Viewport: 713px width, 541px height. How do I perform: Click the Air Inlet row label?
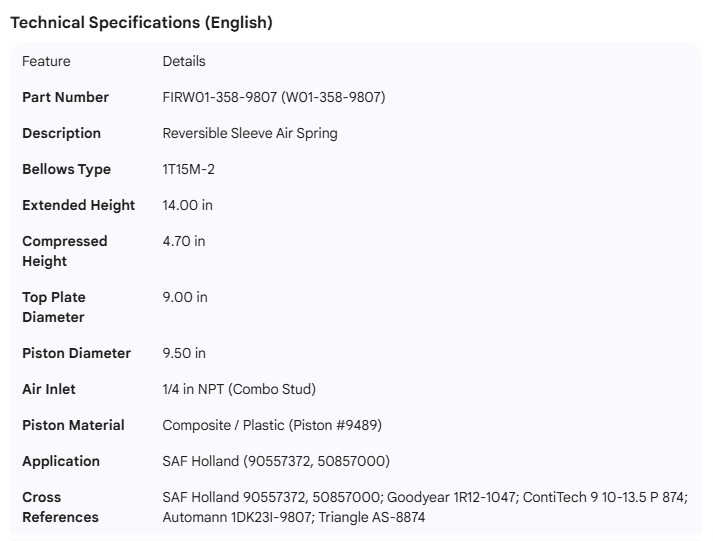click(49, 389)
